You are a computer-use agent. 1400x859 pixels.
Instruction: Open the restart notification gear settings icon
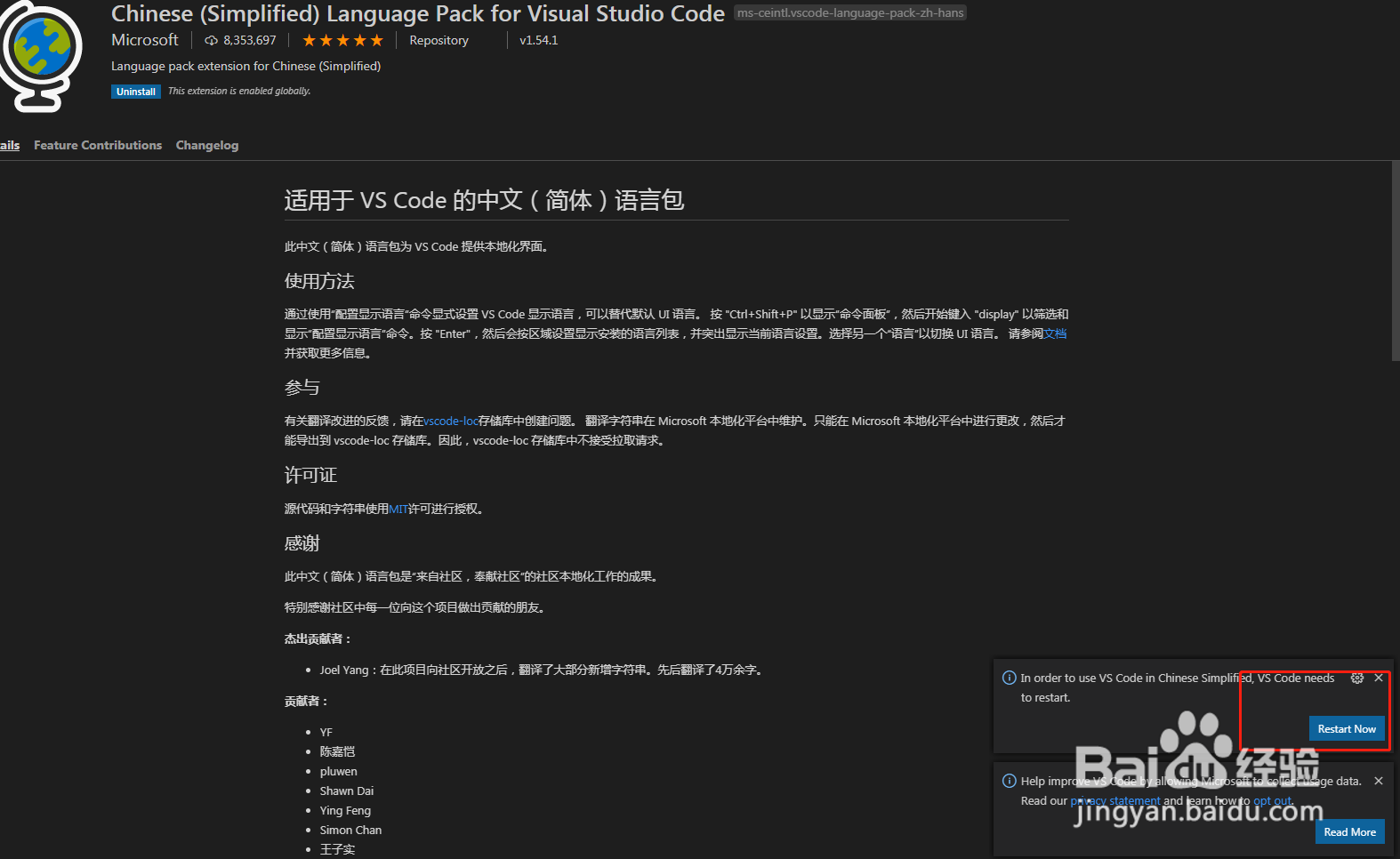1356,678
